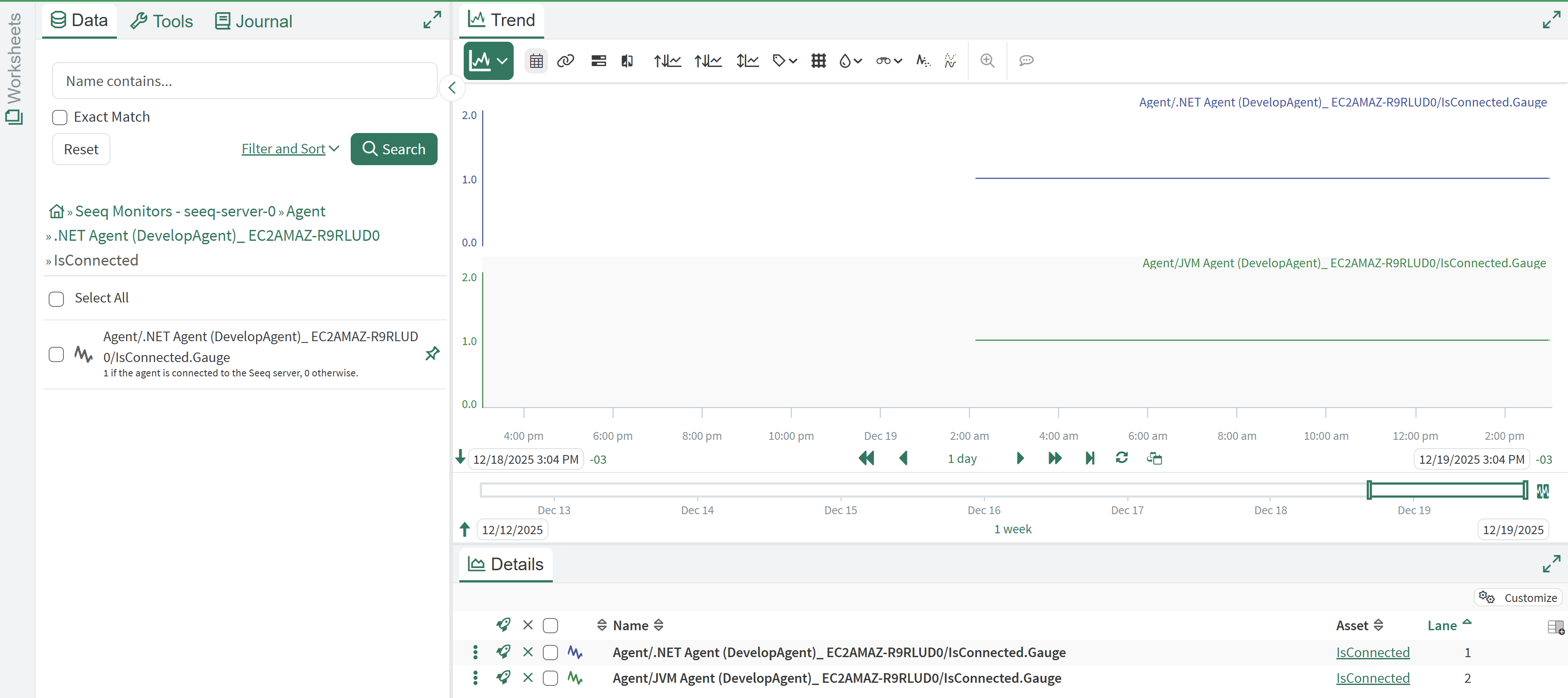Remove the JVM Agent signal with X

pos(528,677)
